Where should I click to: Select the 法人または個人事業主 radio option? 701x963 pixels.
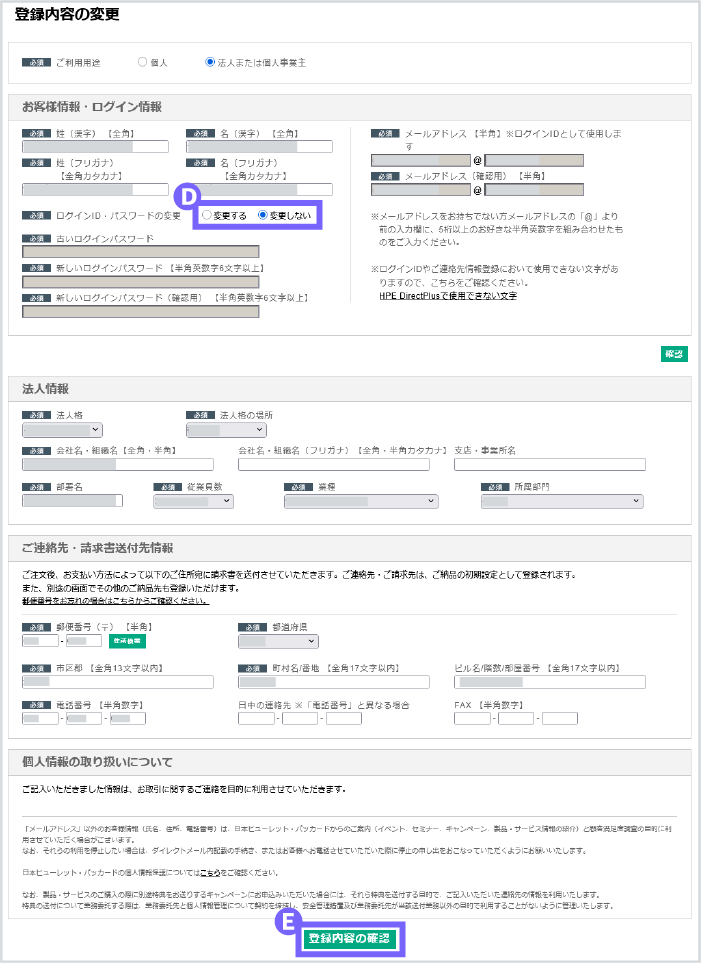pyautogui.click(x=210, y=62)
